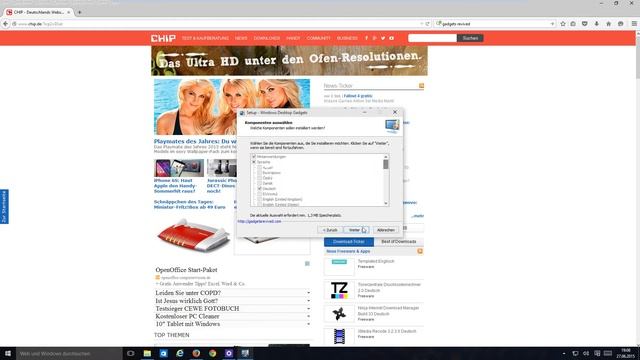The image size is (640, 360).
Task: Open the TZ download entry thumbnail
Action: (x=339, y=290)
